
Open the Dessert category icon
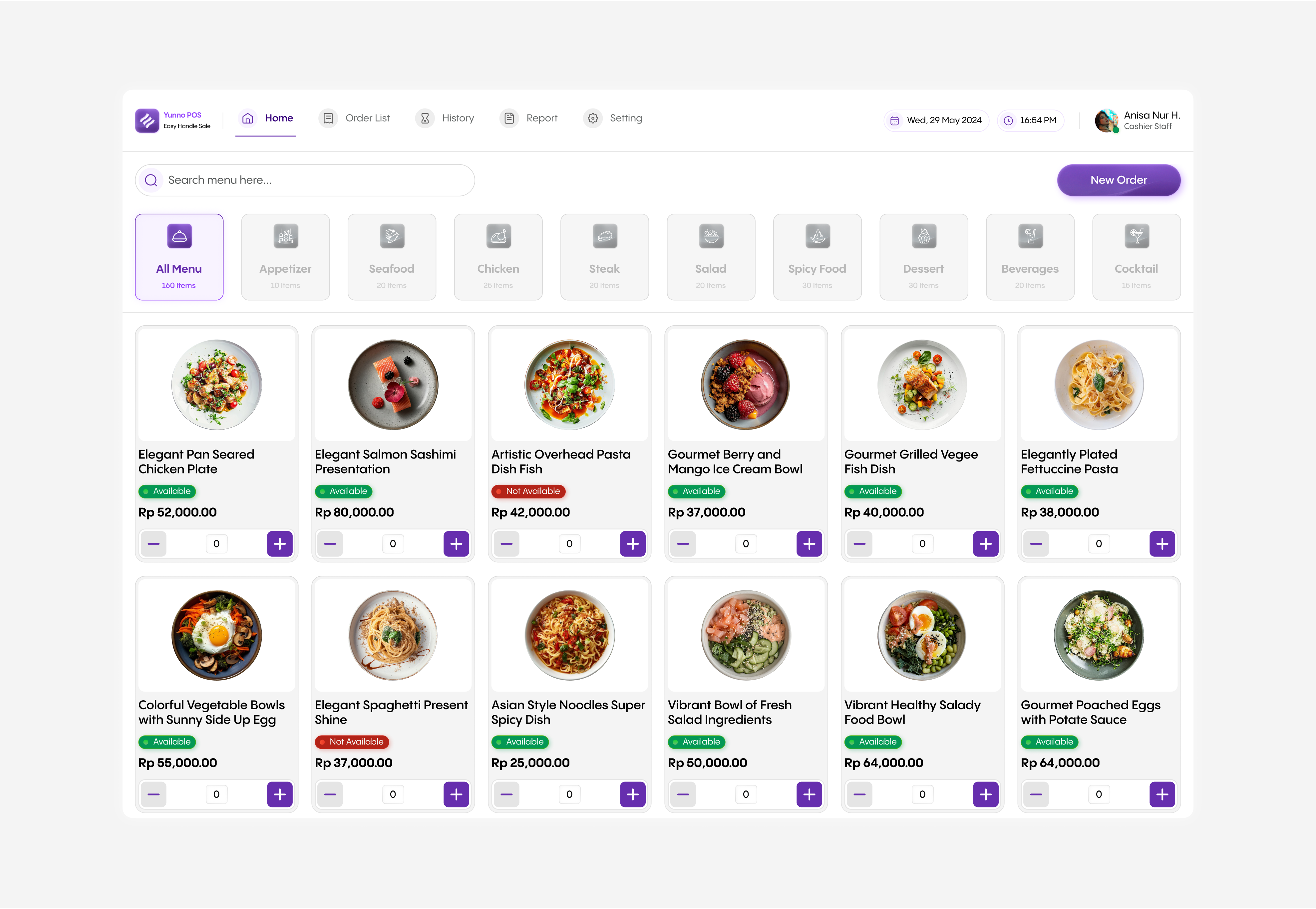tap(923, 236)
